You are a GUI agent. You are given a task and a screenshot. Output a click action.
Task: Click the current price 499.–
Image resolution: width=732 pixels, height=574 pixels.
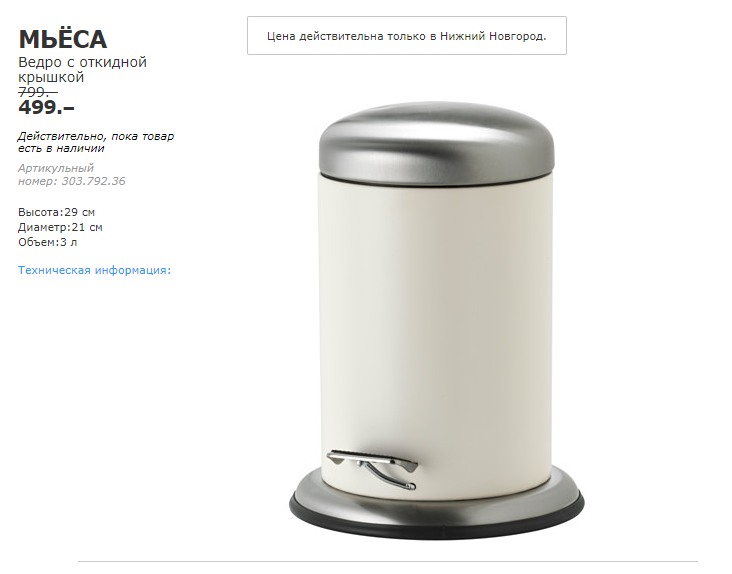click(46, 108)
